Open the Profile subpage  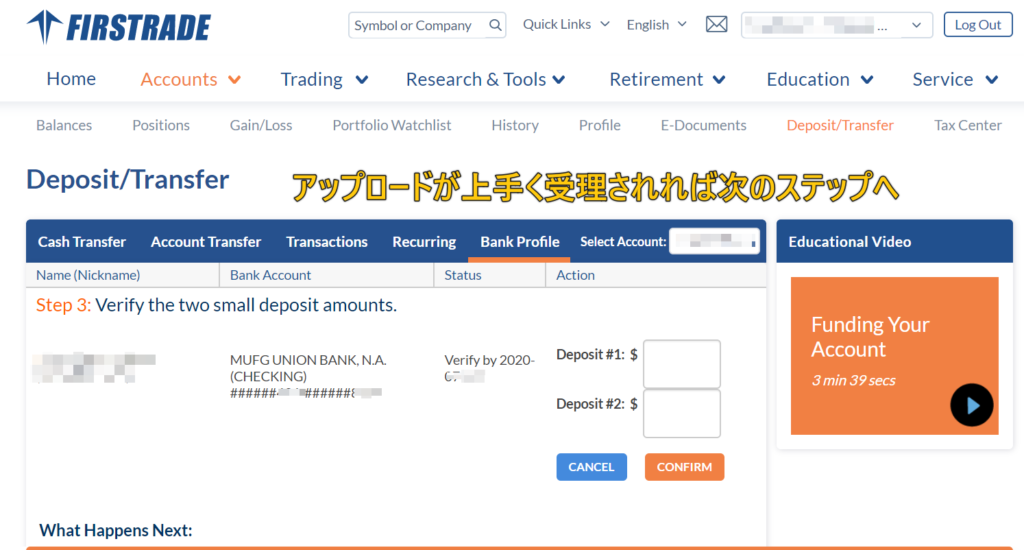600,125
